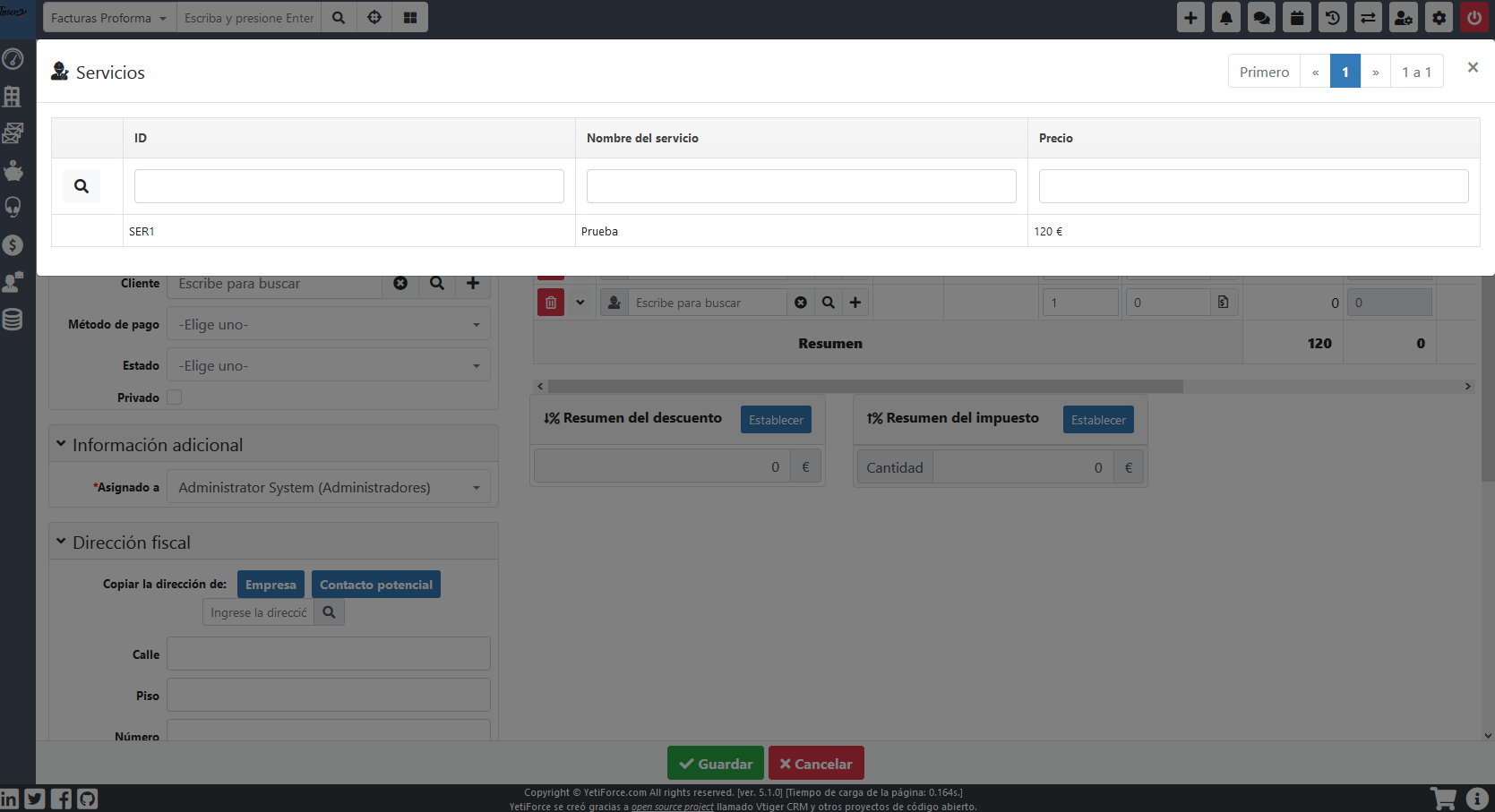Screen dimensions: 1495x812
Task: Open the database stack sidebar icon
Action: pyautogui.click(x=13, y=319)
